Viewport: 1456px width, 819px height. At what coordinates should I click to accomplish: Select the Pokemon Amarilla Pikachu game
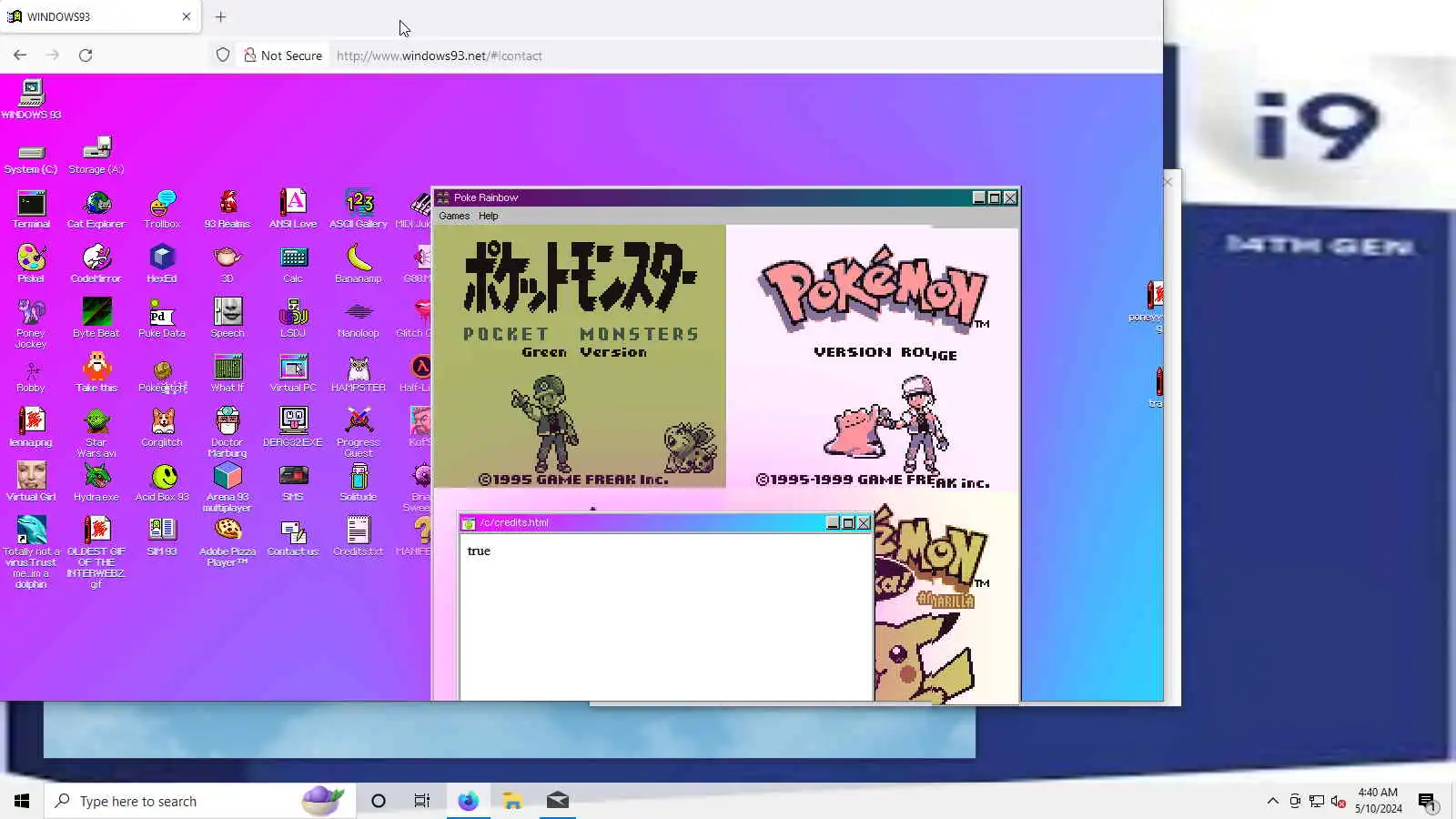pos(946,596)
